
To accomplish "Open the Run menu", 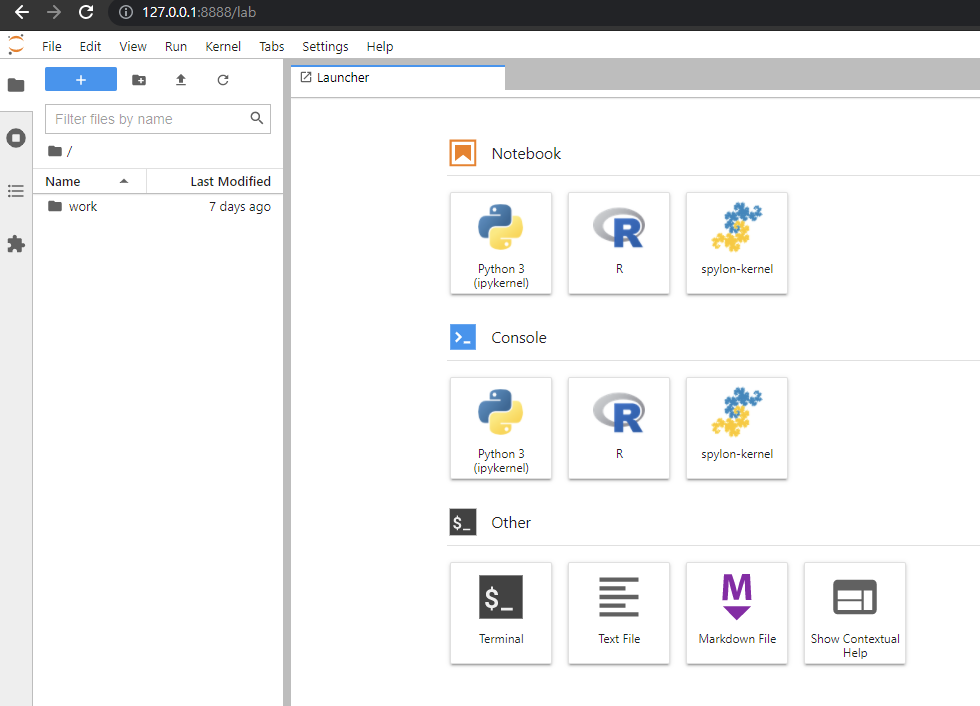I will [176, 46].
